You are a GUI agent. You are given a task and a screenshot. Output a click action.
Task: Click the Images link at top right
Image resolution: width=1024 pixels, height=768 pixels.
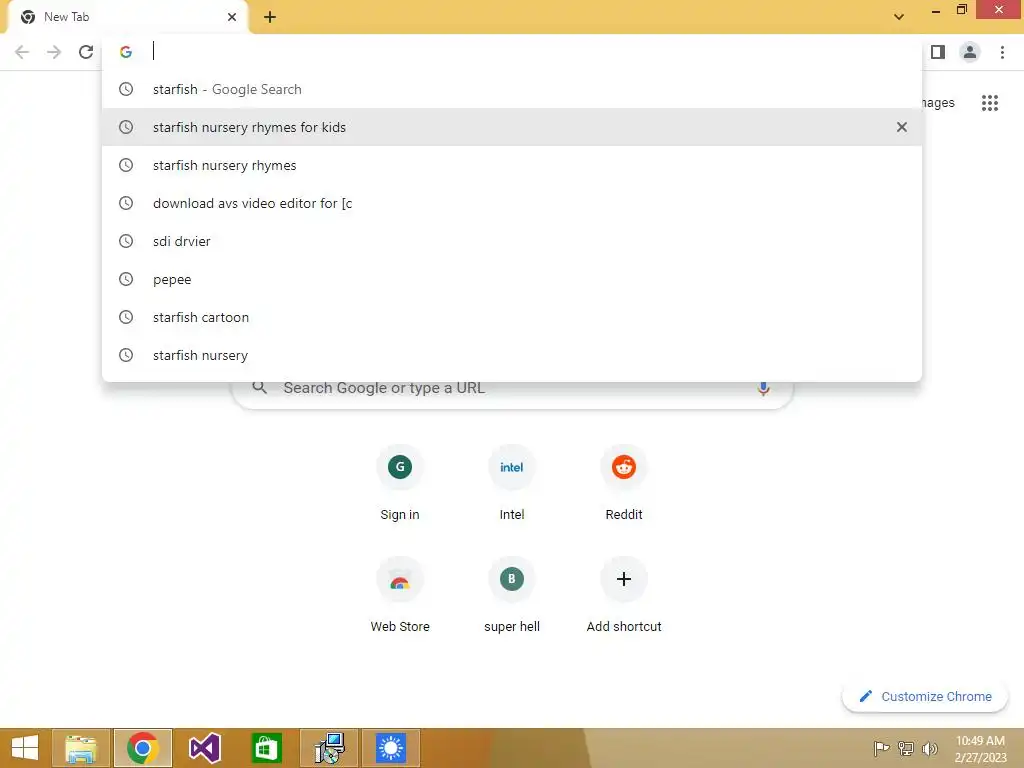(938, 103)
